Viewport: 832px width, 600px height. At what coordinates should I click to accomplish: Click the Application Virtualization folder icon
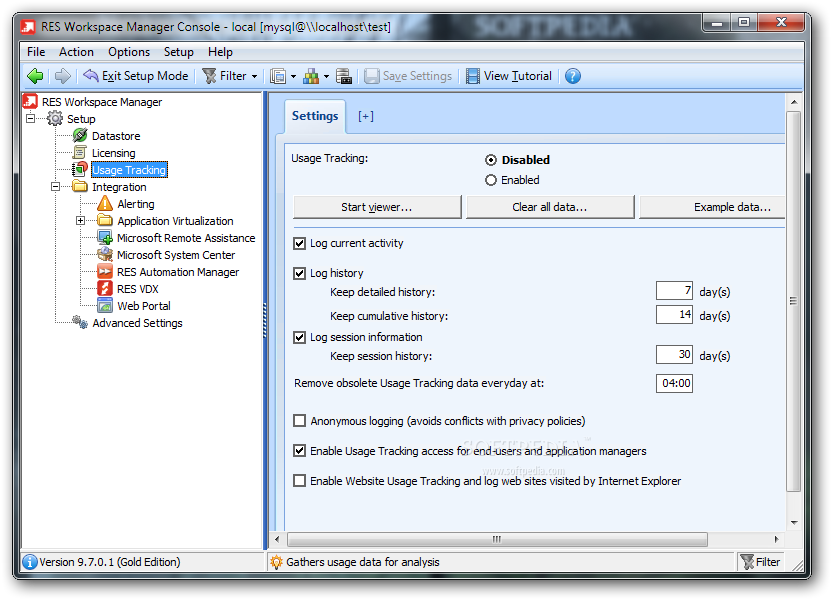click(x=105, y=221)
